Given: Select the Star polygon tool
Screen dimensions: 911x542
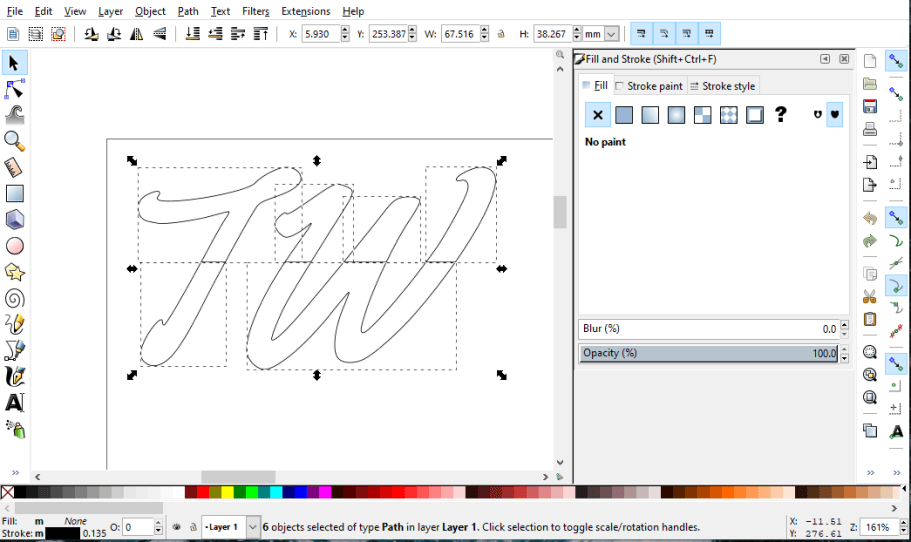Looking at the screenshot, I should pos(14,272).
